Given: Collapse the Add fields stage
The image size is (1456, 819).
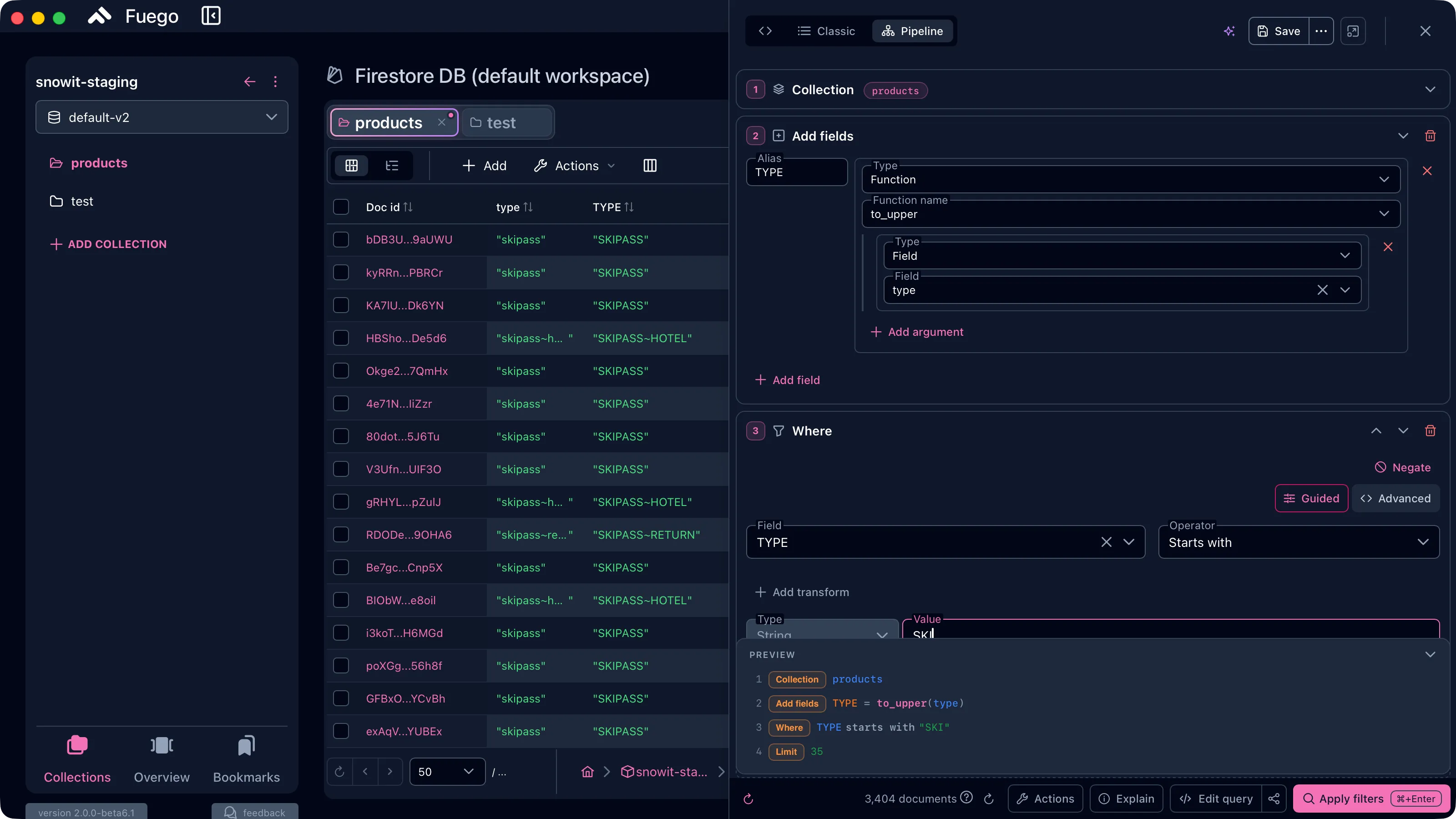Looking at the screenshot, I should (1403, 136).
